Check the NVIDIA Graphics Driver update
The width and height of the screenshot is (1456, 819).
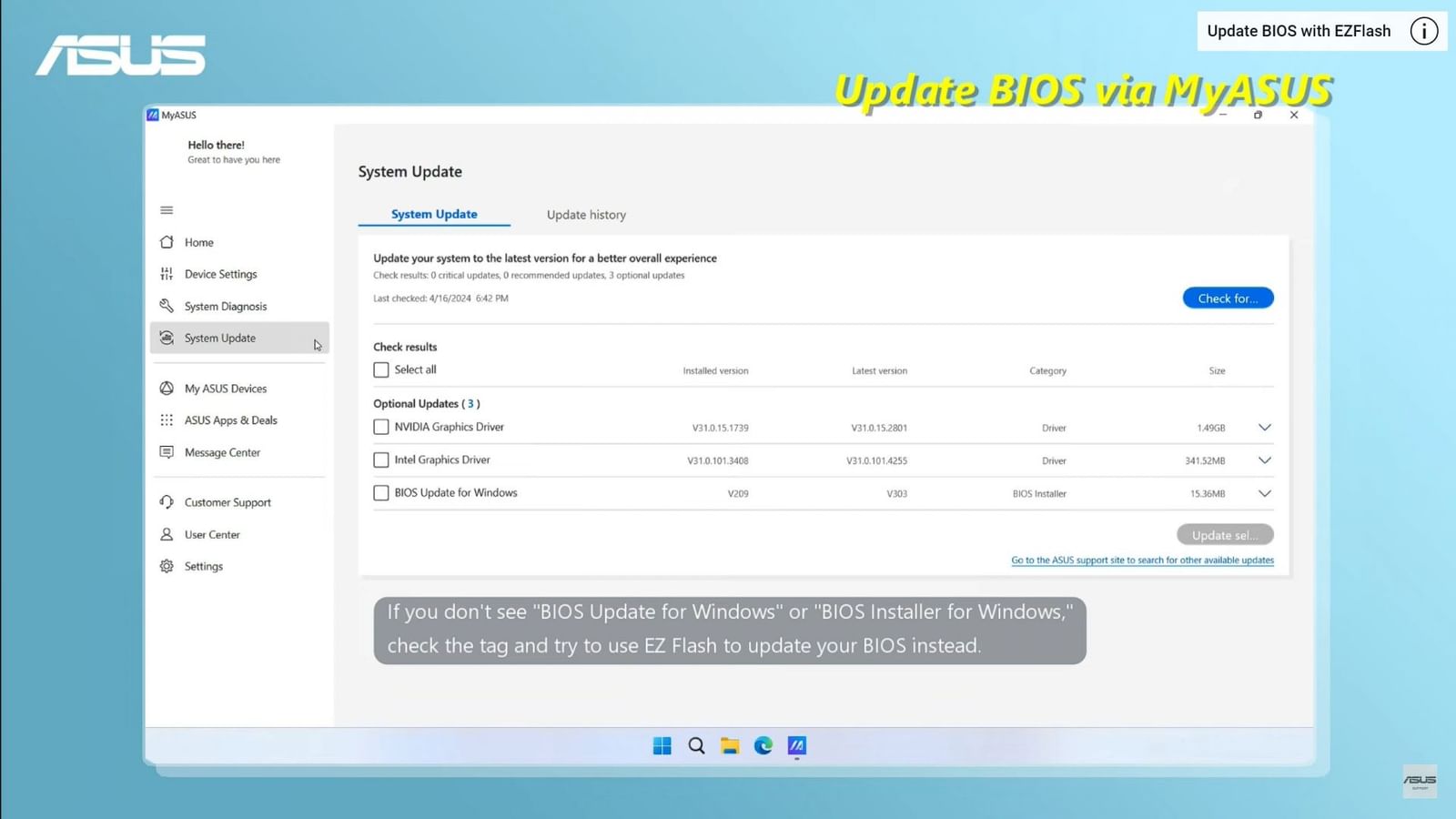[380, 427]
